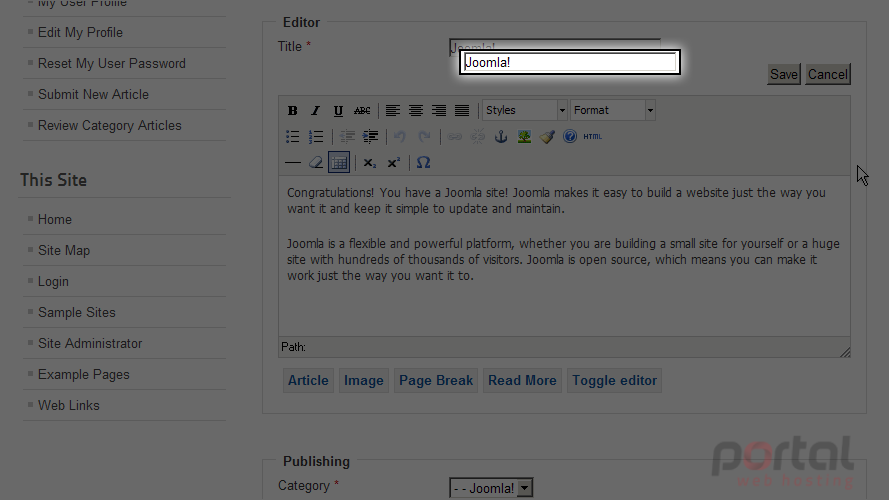Insert special character omega
This screenshot has width=889, height=500.
point(424,163)
